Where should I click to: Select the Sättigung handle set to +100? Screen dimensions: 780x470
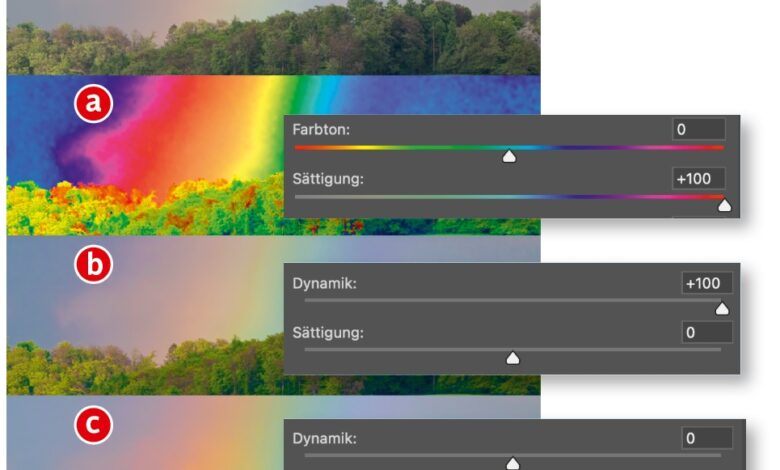[724, 205]
